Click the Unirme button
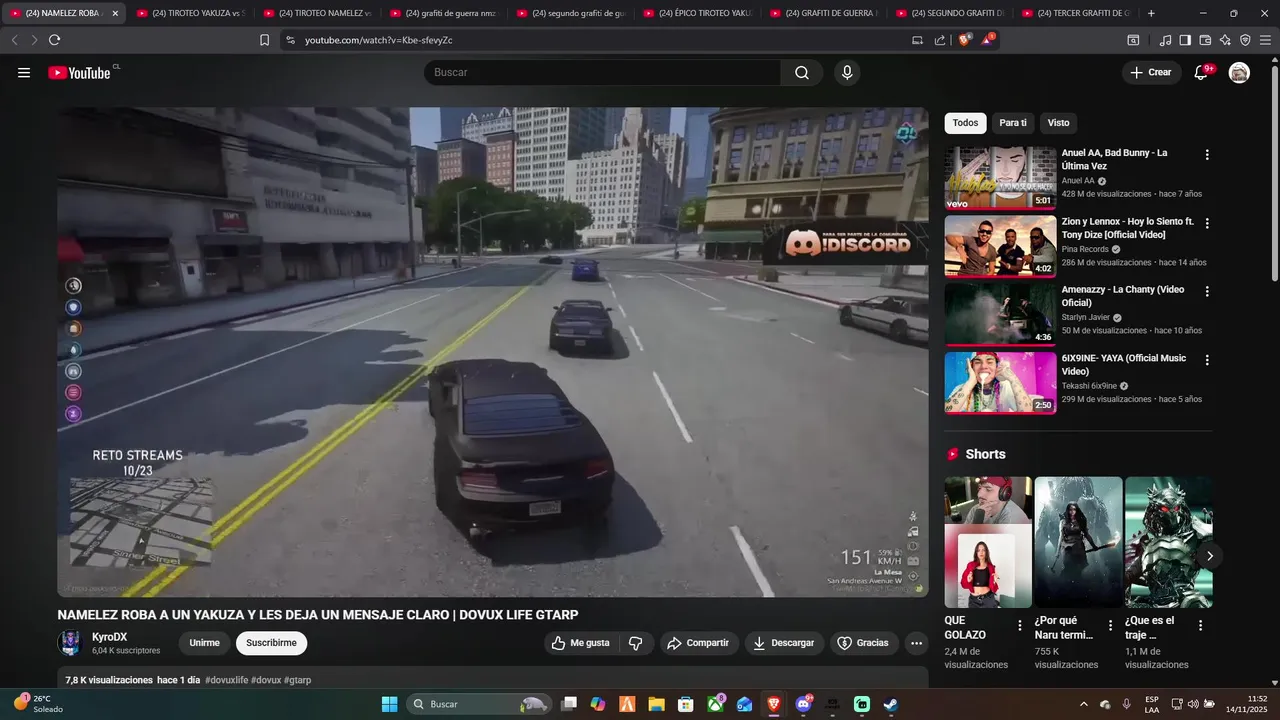Viewport: 1280px width, 720px height. (204, 643)
